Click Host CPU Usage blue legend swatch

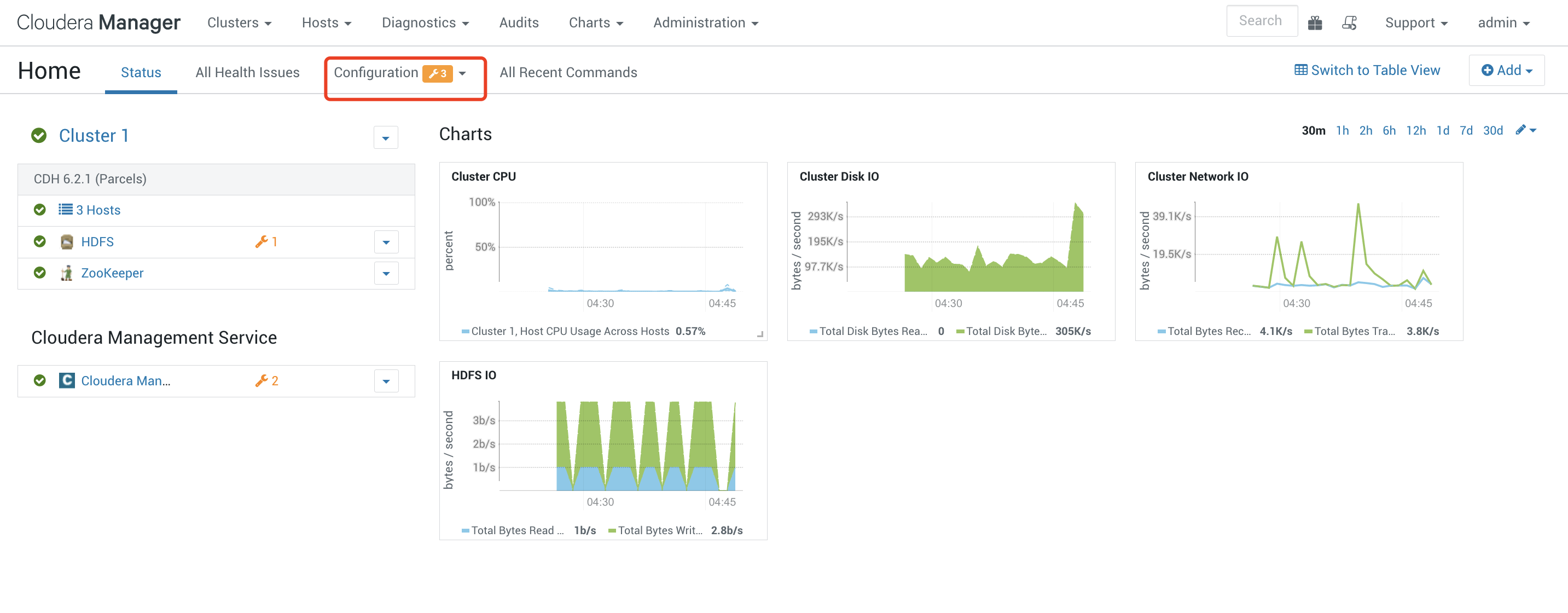(x=465, y=331)
